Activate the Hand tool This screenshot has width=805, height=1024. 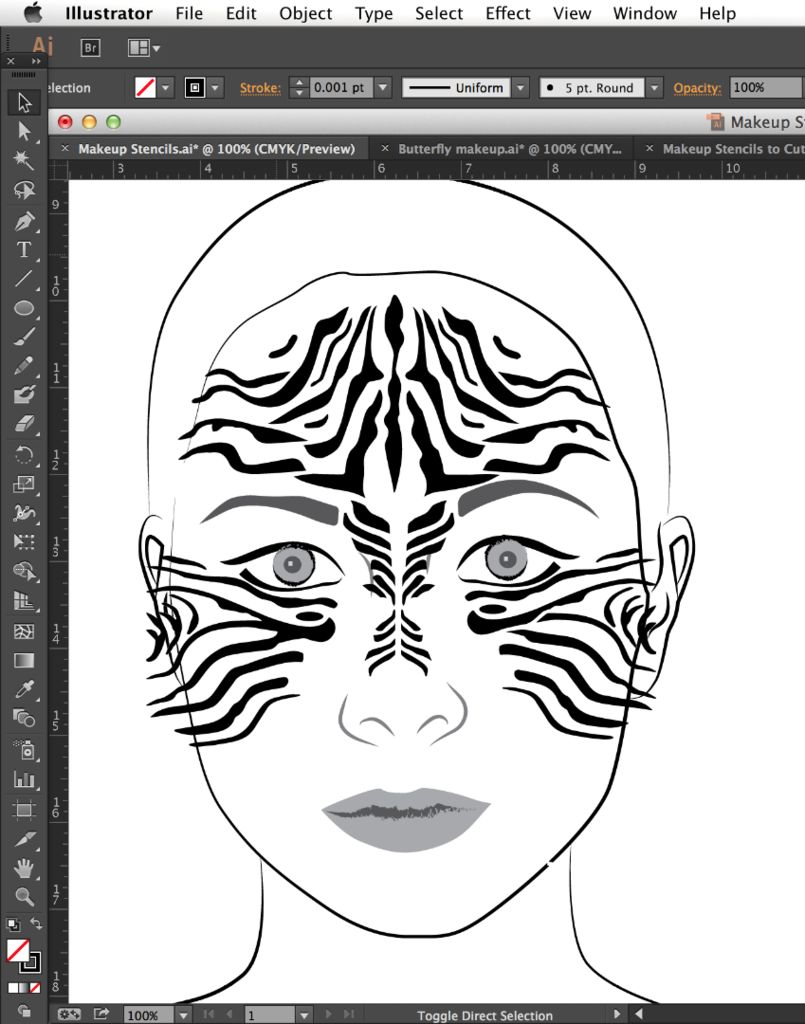coord(24,868)
